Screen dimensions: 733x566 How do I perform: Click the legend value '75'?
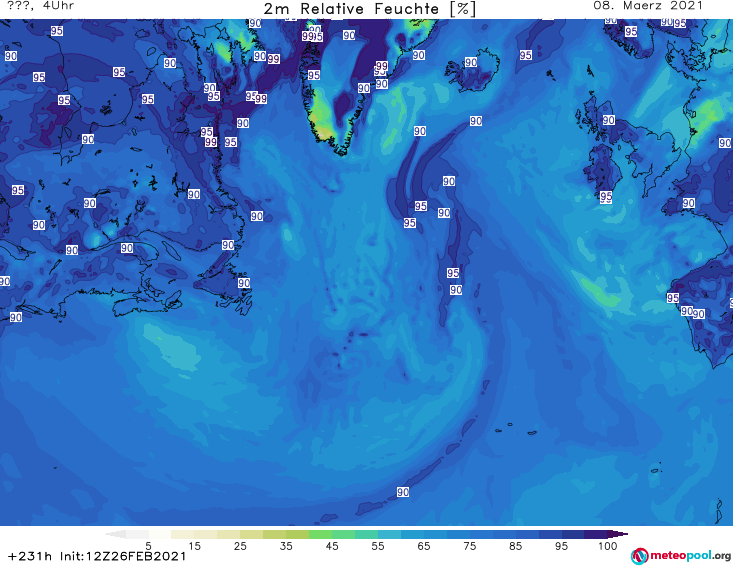470,546
